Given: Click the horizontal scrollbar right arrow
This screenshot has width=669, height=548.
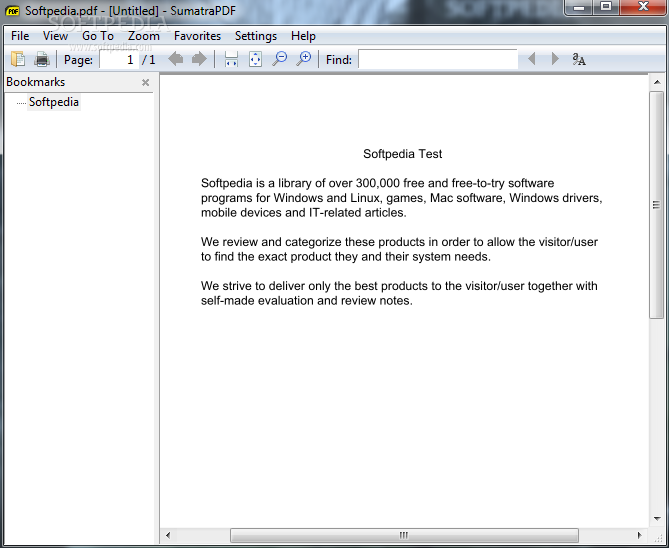Looking at the screenshot, I should point(639,535).
